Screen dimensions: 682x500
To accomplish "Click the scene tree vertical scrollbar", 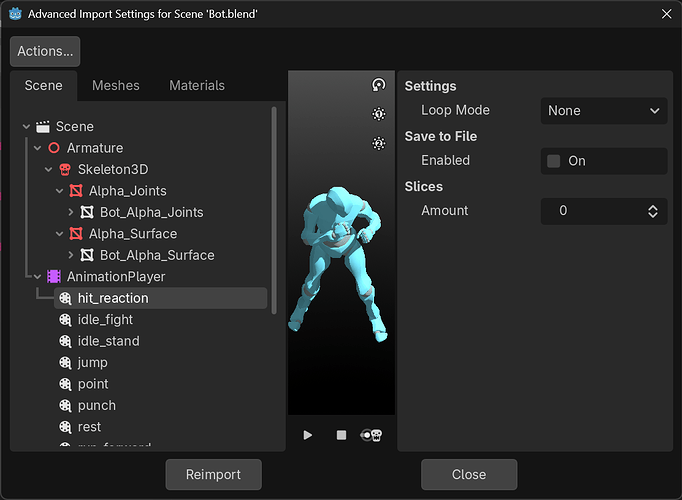I will click(x=274, y=210).
